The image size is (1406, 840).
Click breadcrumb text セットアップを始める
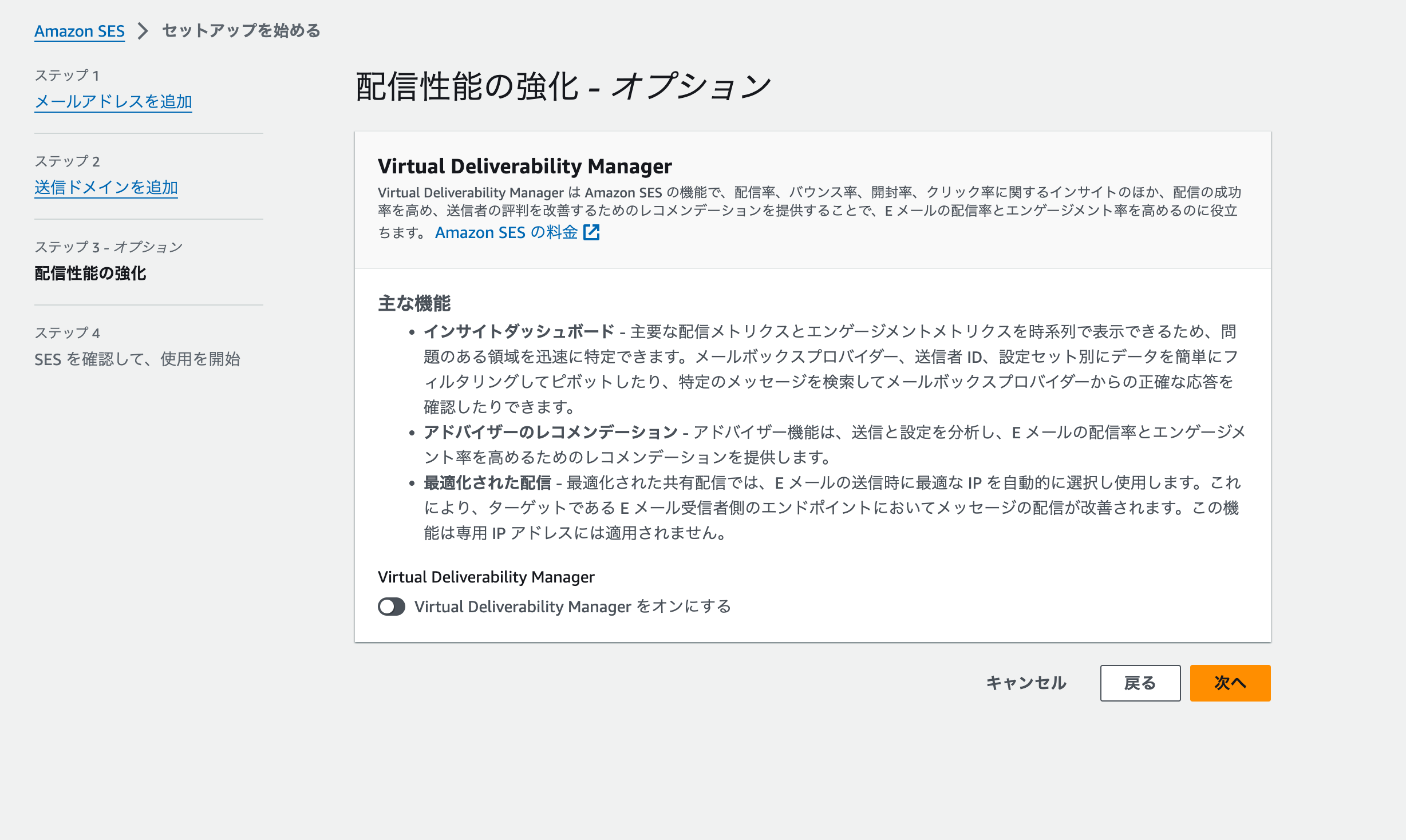coord(241,31)
